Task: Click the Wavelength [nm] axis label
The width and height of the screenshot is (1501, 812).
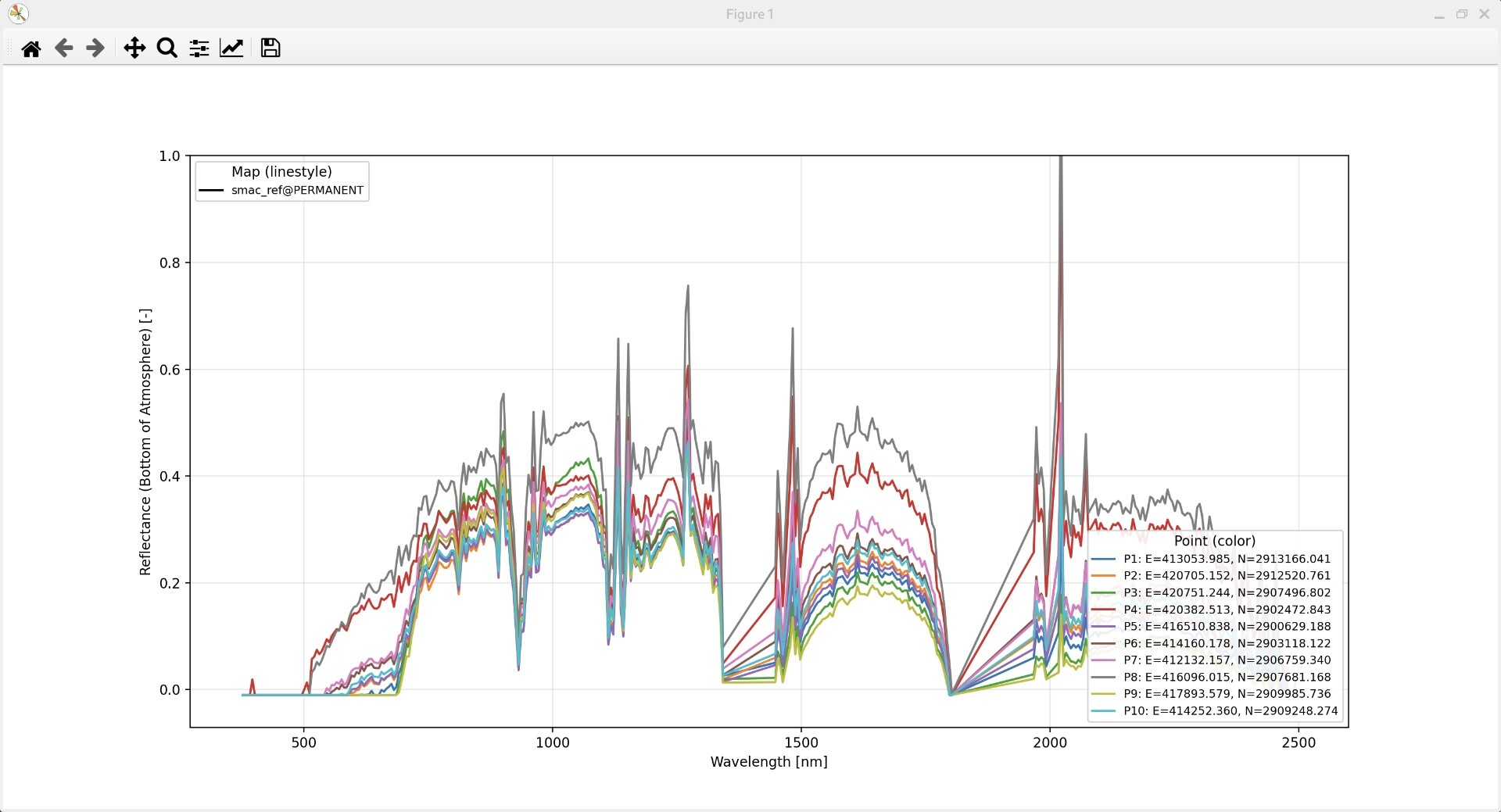Action: point(768,762)
